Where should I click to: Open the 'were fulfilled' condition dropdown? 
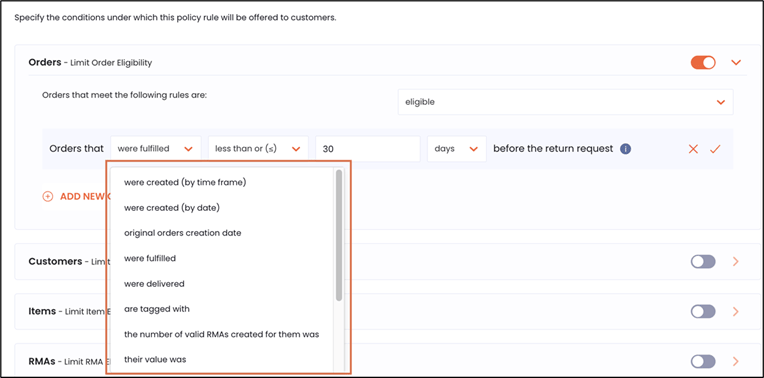click(x=156, y=149)
